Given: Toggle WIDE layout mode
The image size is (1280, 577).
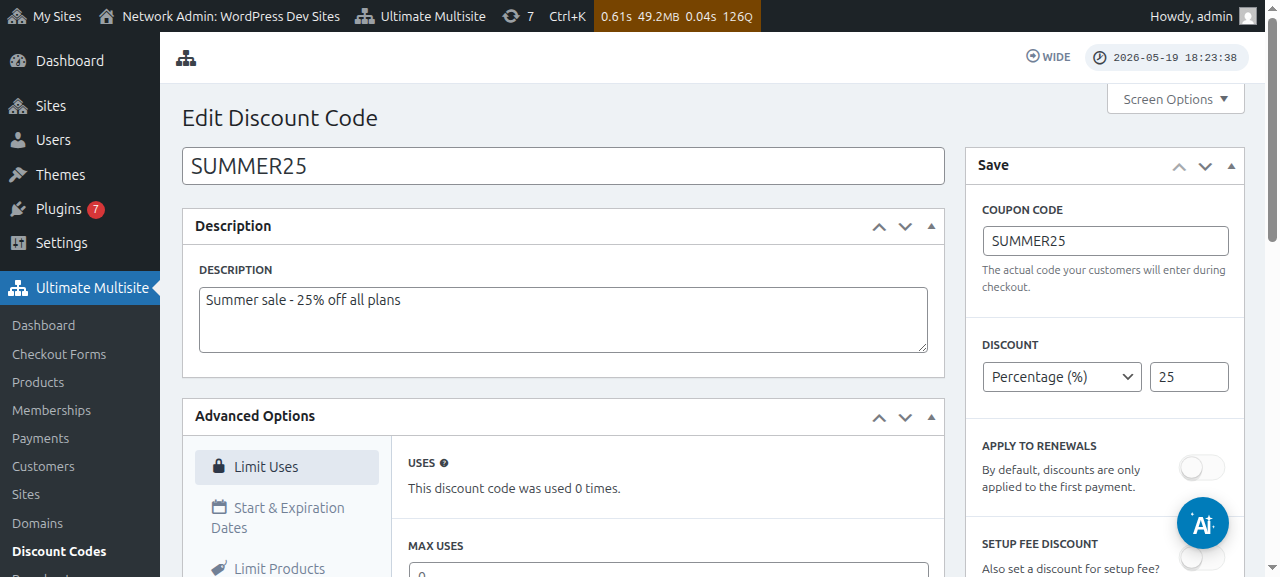Looking at the screenshot, I should coord(1048,57).
